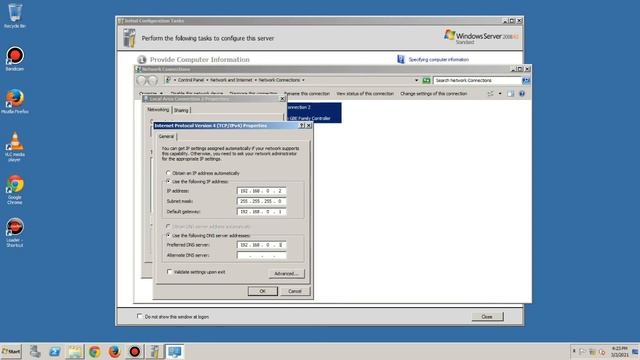Viewport: 640px width, 360px height.
Task: Close the IPv4 Properties dialog
Action: tap(309, 126)
